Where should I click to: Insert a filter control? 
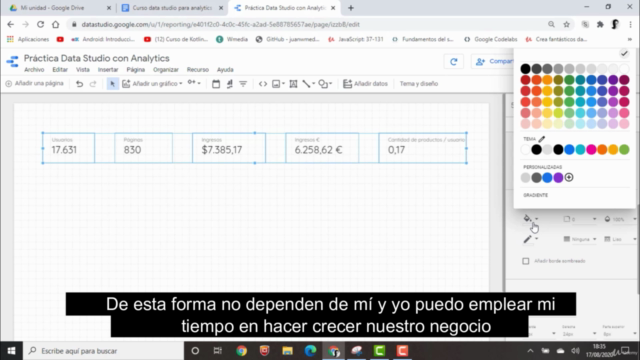[243, 84]
